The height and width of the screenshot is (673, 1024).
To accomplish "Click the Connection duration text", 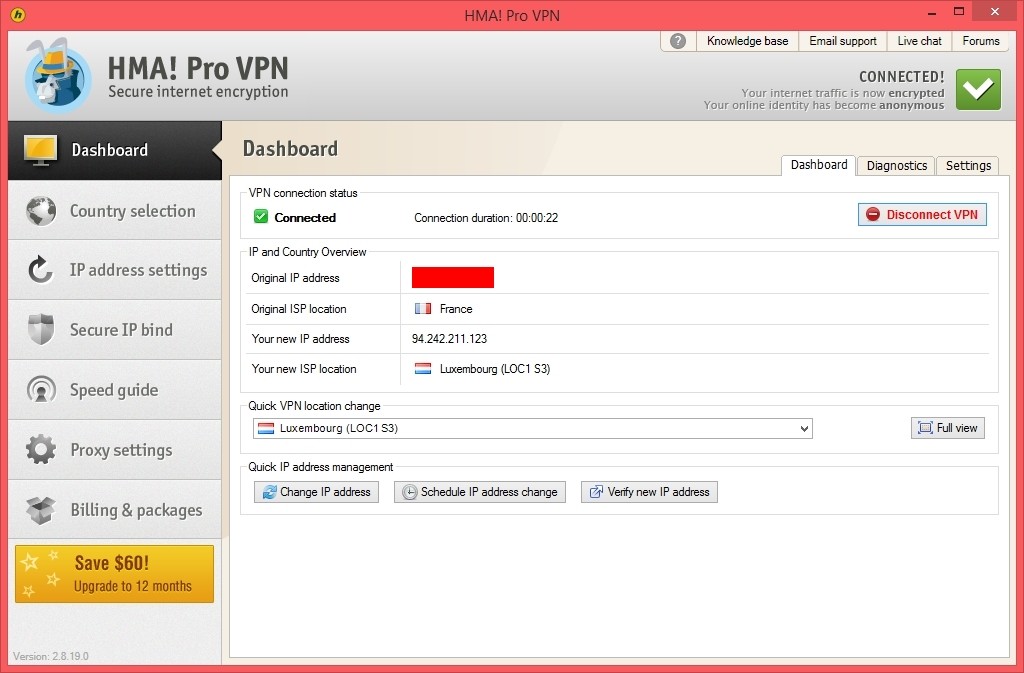I will click(x=486, y=218).
